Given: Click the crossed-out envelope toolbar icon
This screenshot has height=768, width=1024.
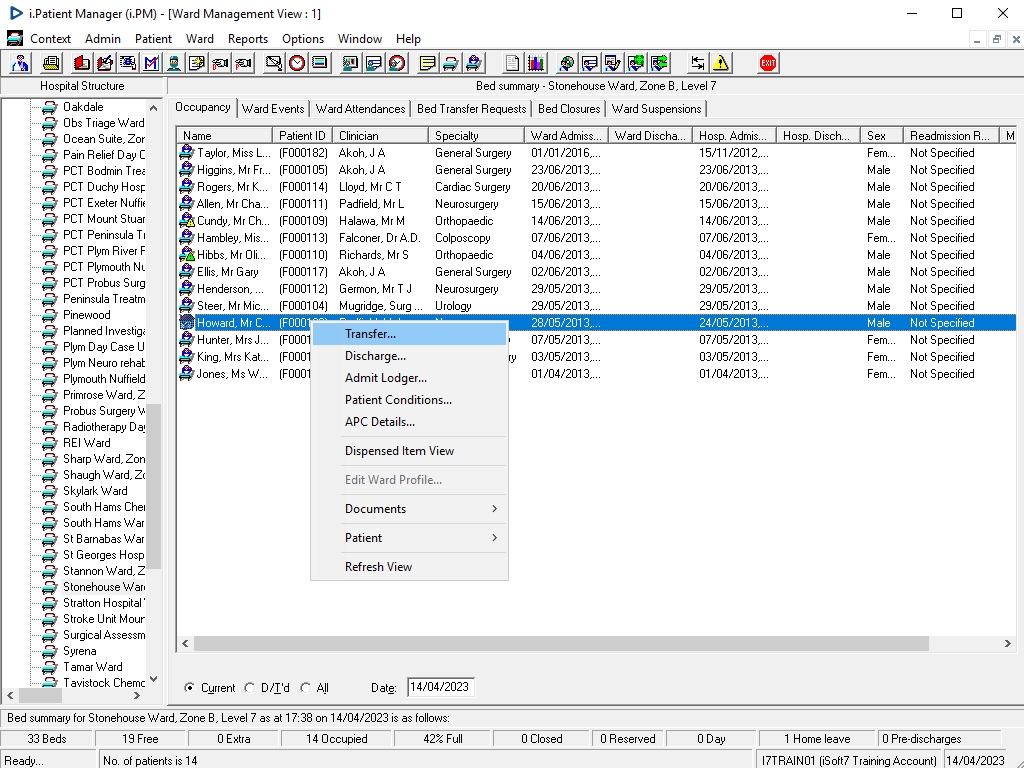Looking at the screenshot, I should 274,63.
